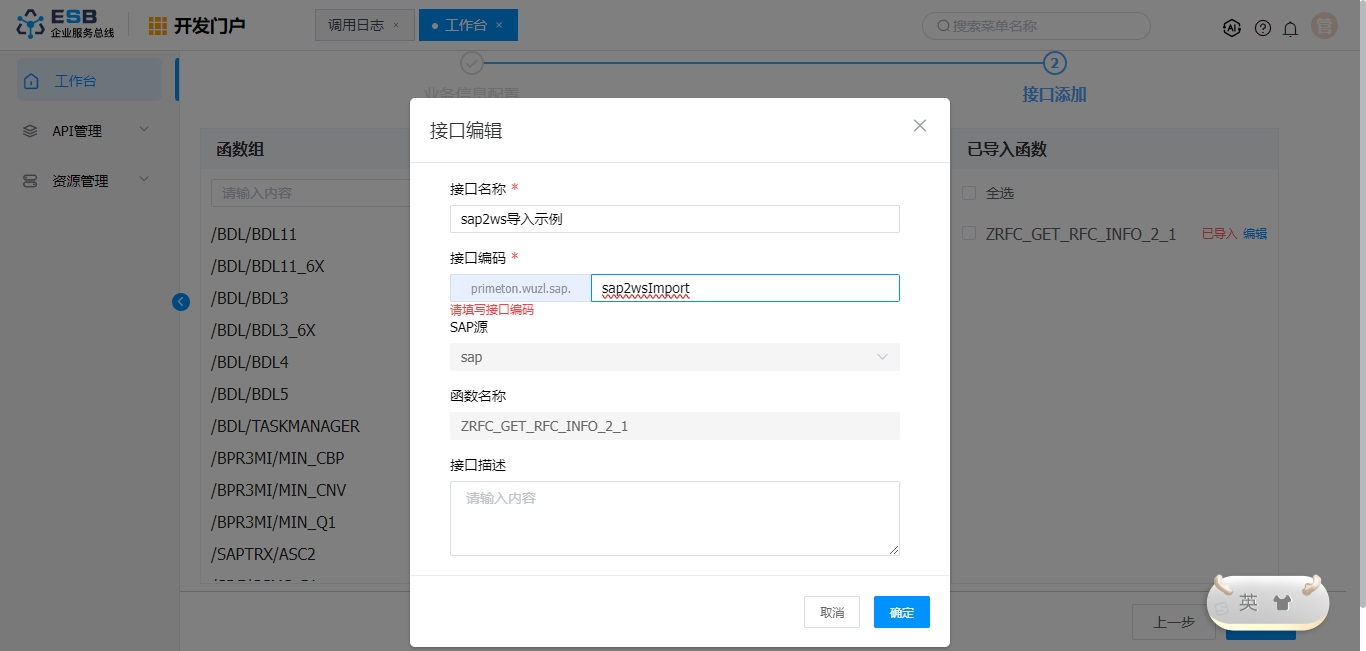Click the 接口名称 input field

tap(674, 219)
